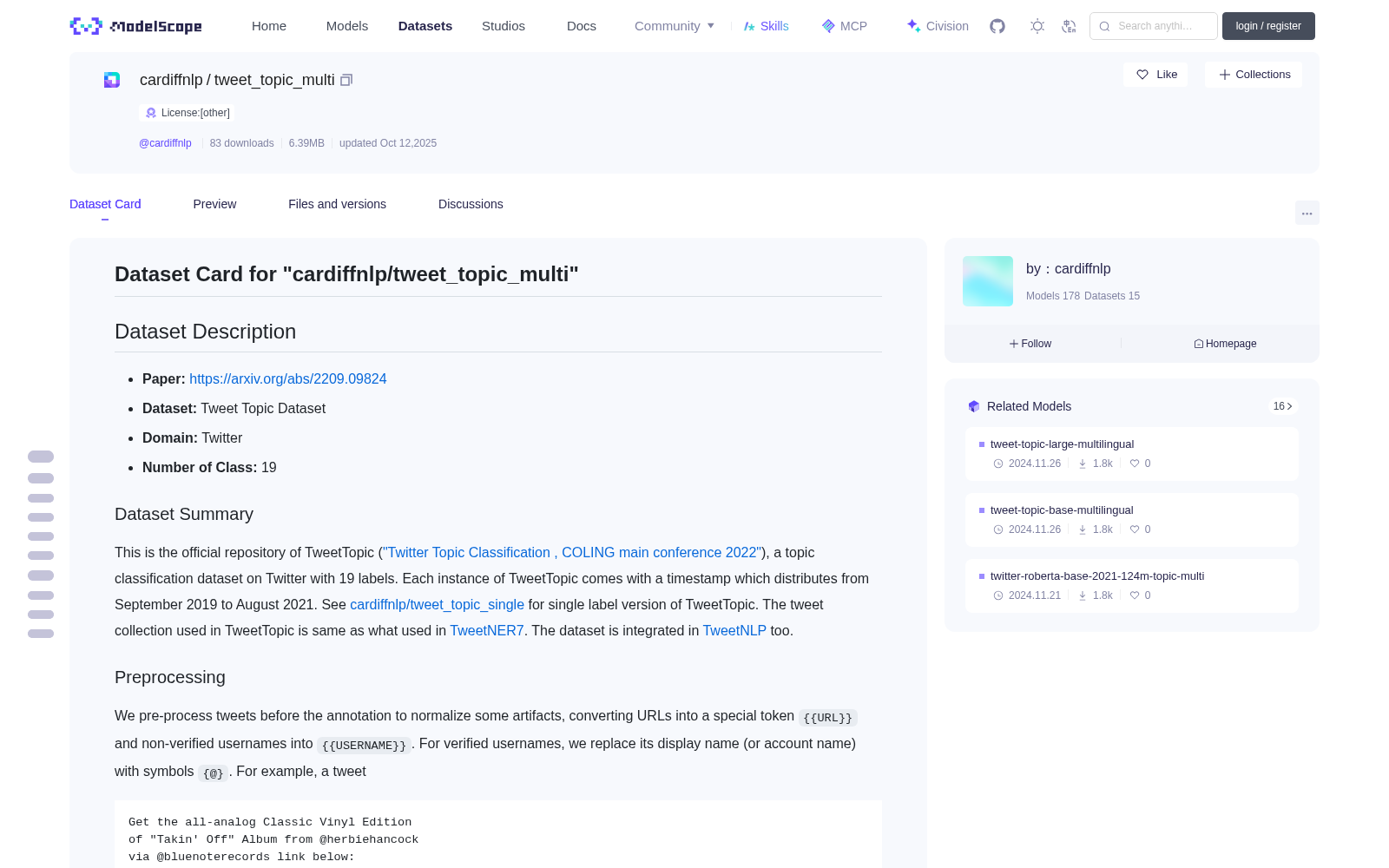Click the clock icon on twitter-roberta-base-2021-124m-topic-multi

[x=998, y=595]
